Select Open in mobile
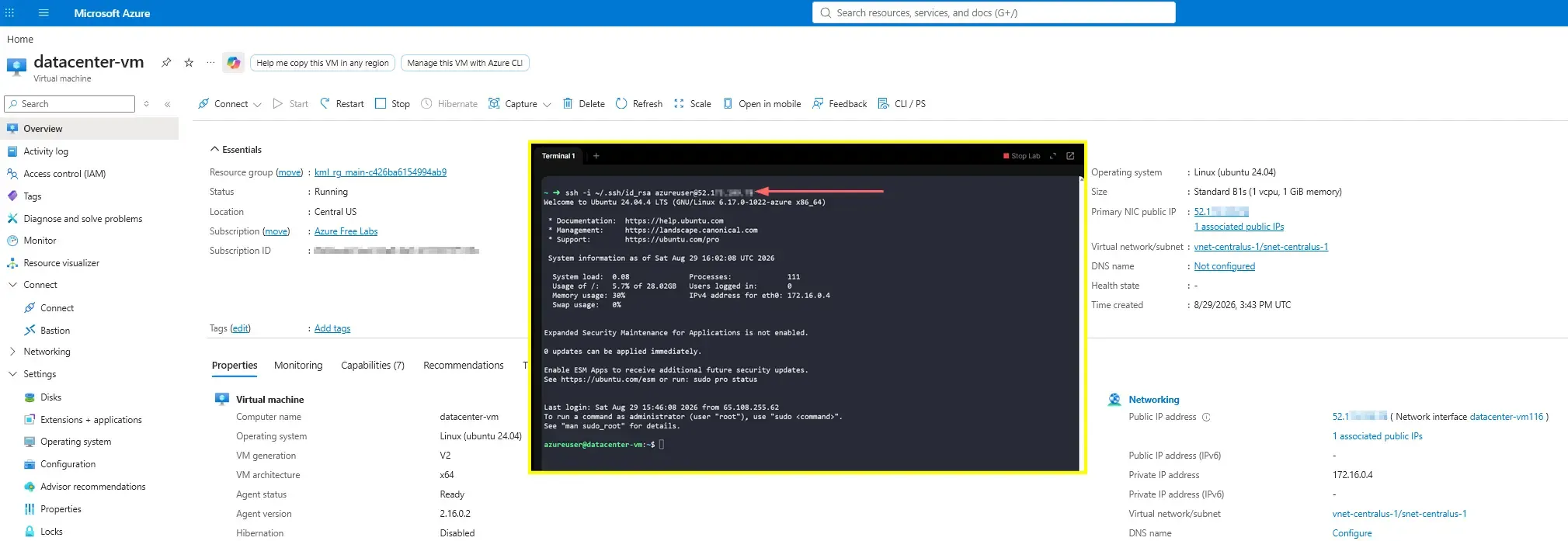 762,104
